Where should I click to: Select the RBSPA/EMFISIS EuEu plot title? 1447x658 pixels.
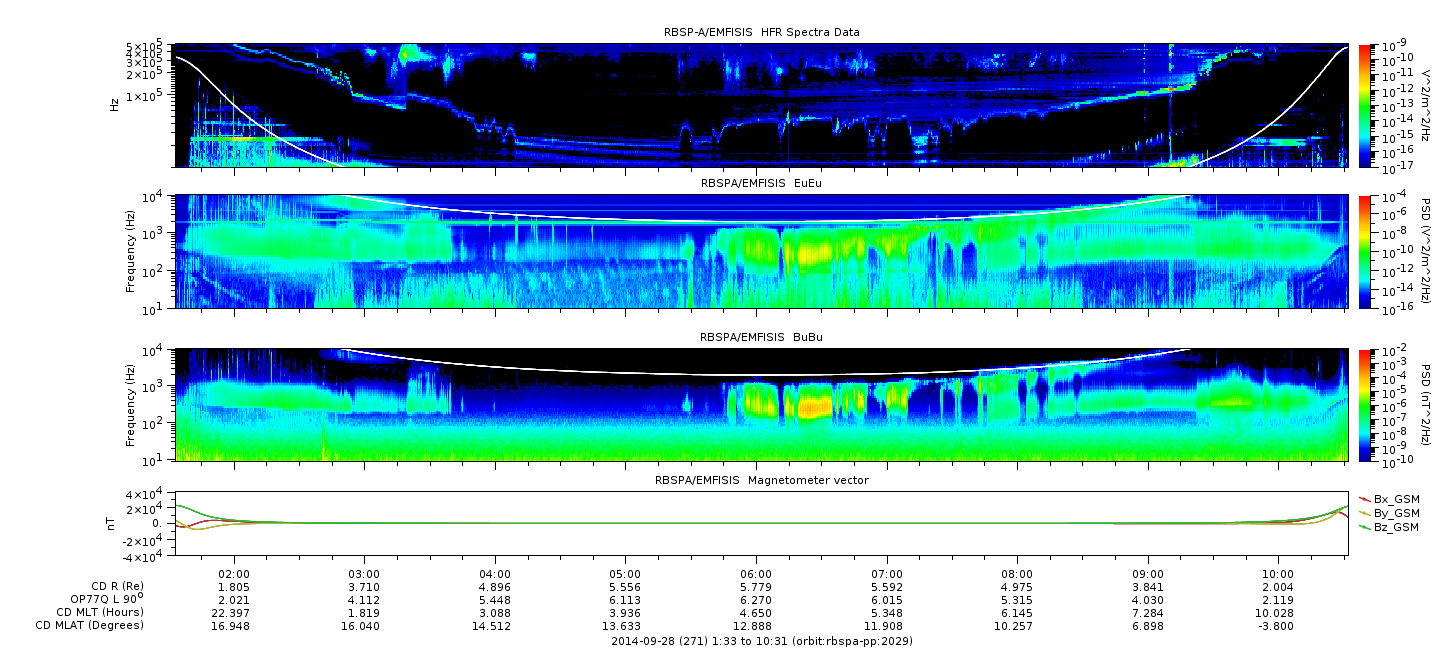(x=762, y=184)
